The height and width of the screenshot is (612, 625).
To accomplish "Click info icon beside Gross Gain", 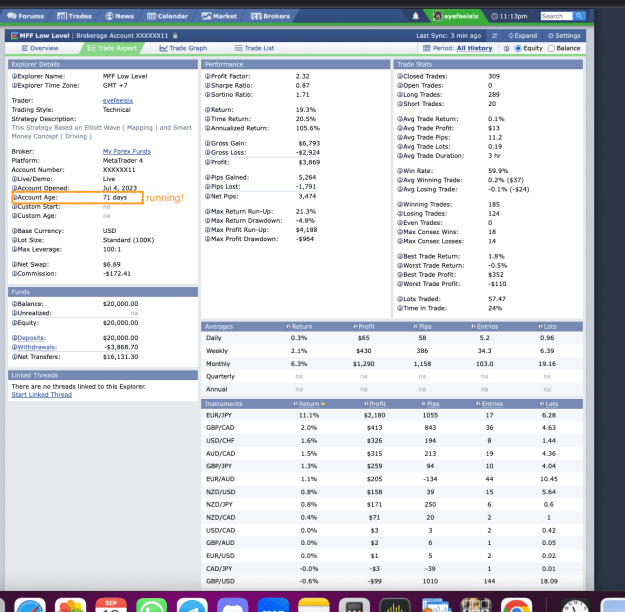I will (x=208, y=143).
